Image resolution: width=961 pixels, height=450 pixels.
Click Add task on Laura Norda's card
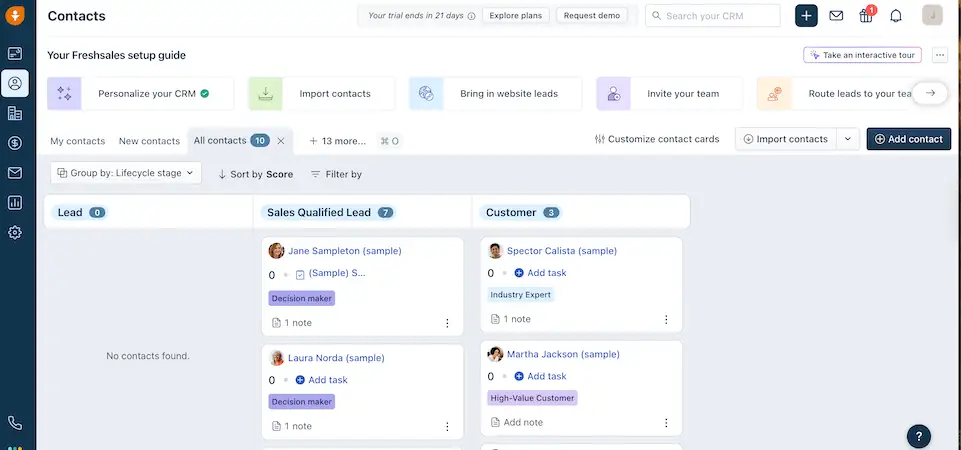(322, 380)
